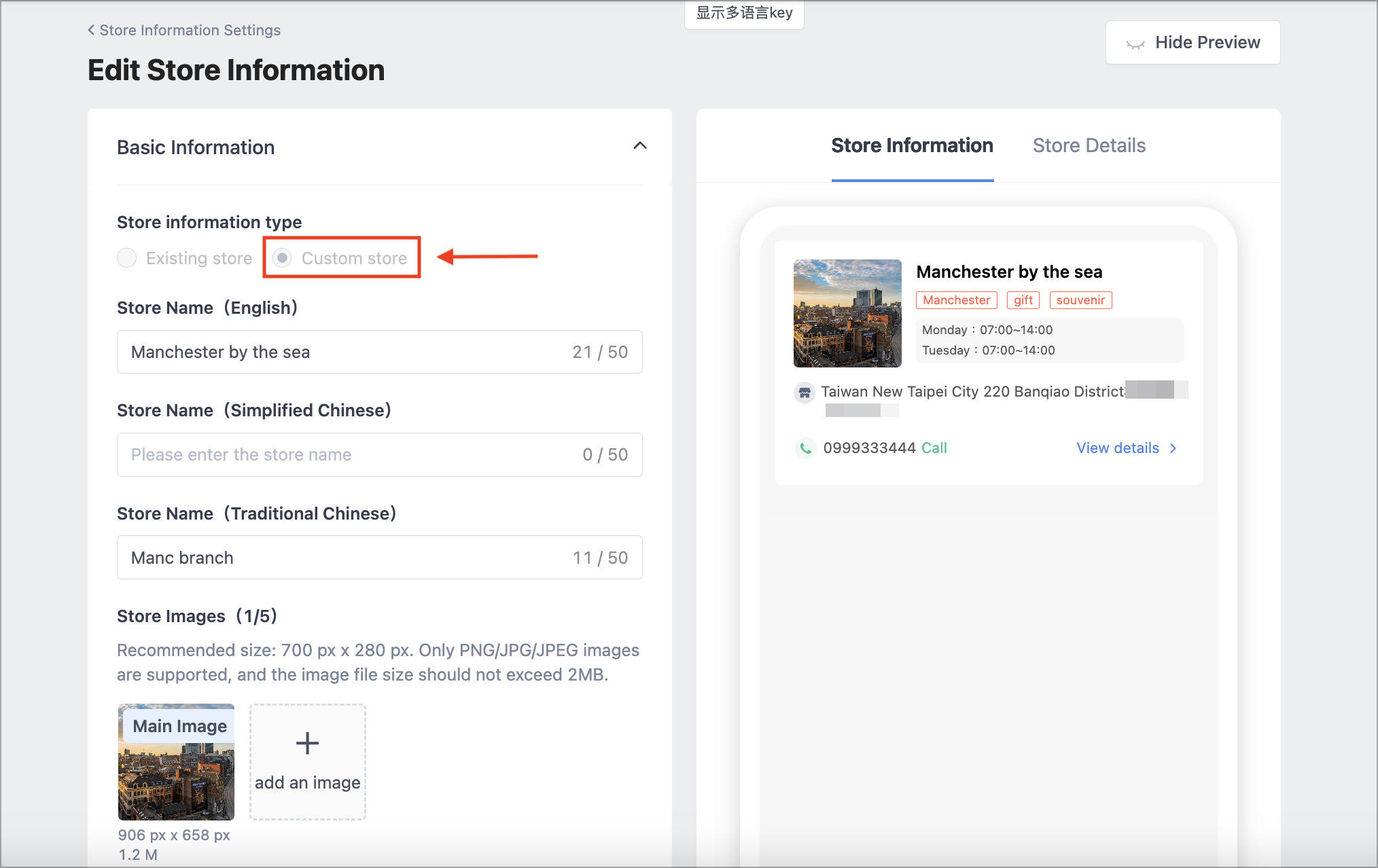This screenshot has height=868, width=1378.
Task: Click the Hide Preview button
Action: coord(1192,42)
